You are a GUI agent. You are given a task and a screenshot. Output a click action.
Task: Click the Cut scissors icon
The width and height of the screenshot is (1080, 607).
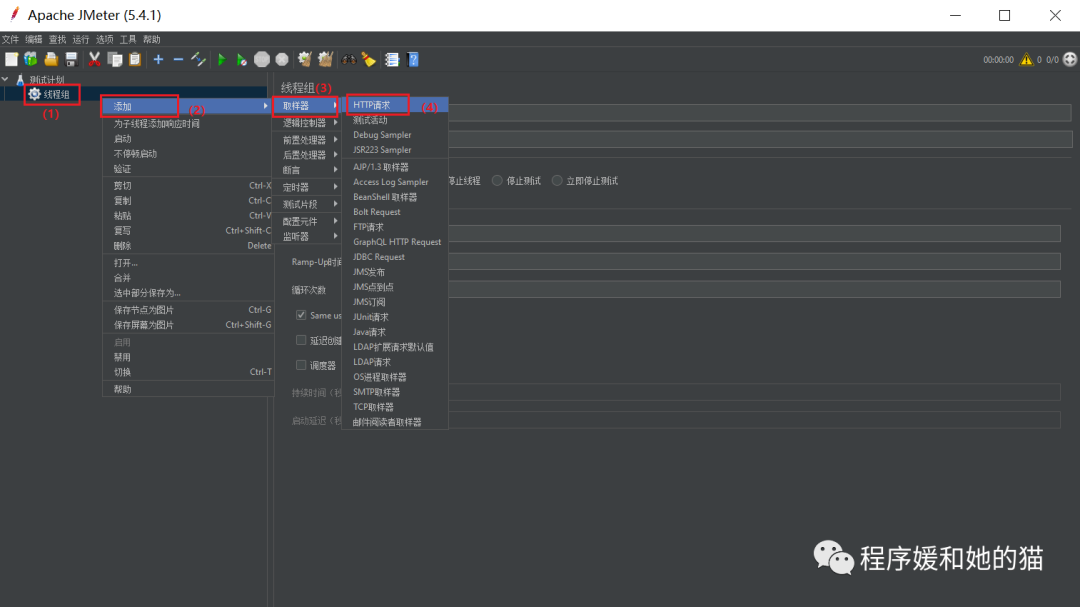(x=94, y=60)
